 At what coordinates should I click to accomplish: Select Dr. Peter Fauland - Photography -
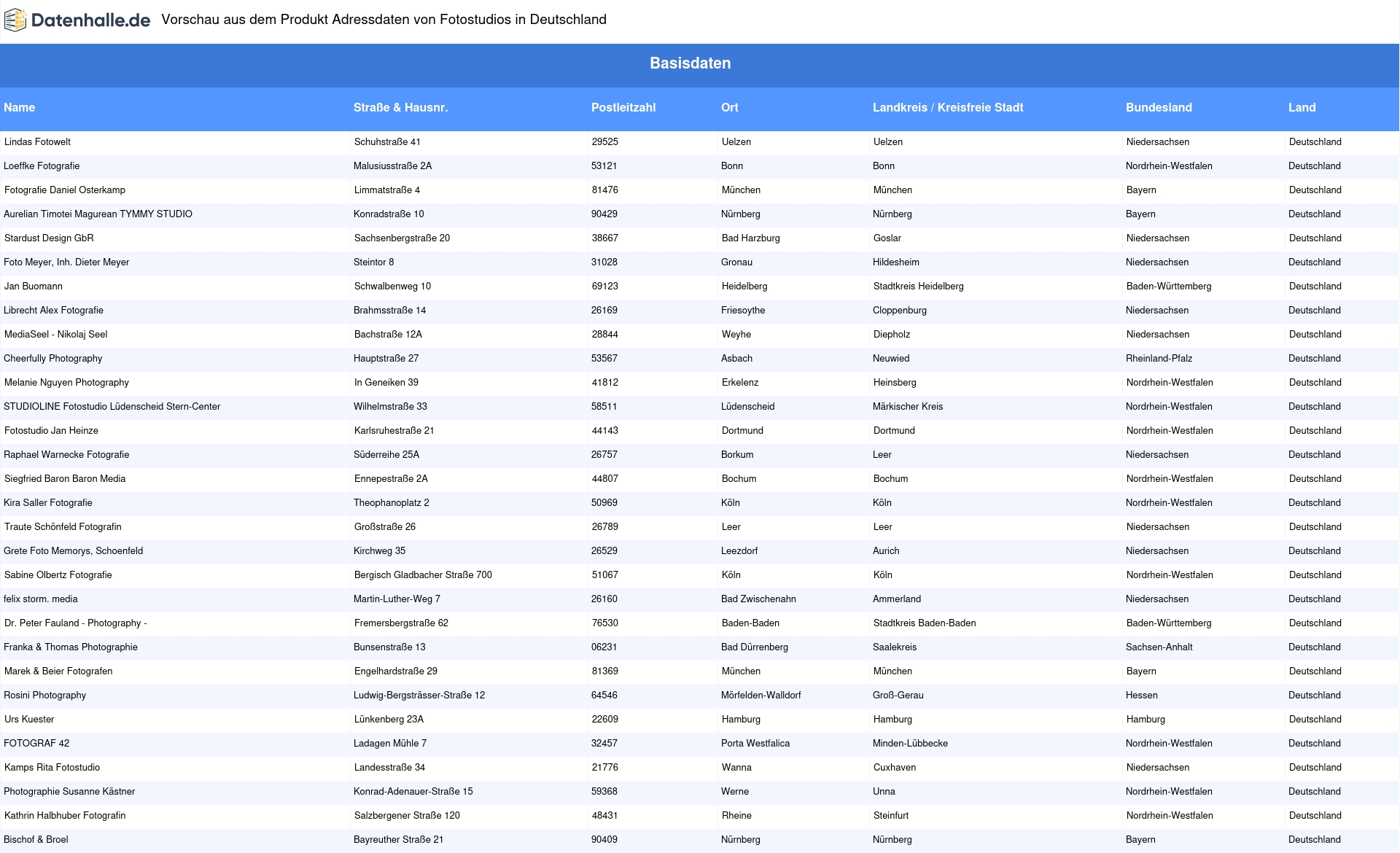(x=76, y=623)
